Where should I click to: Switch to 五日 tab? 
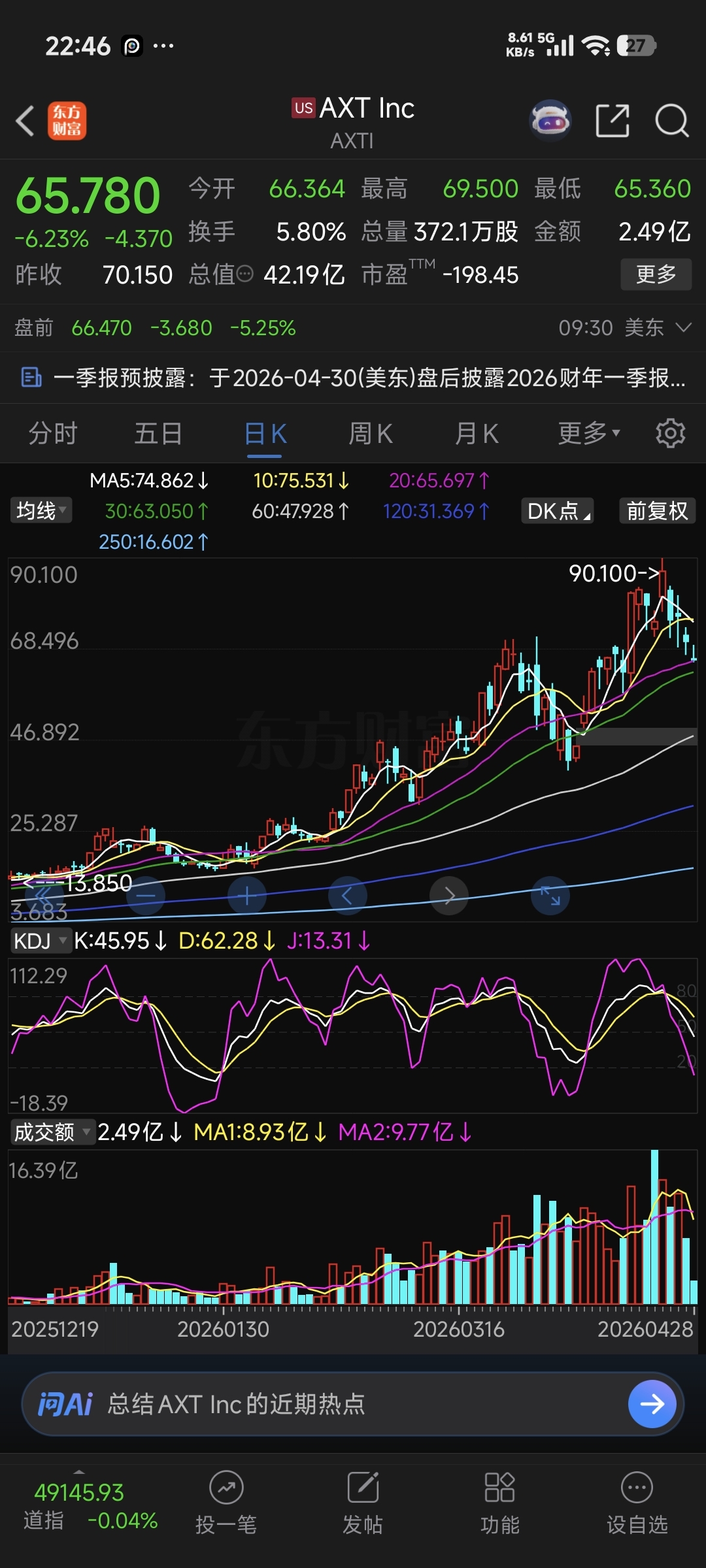tap(158, 433)
